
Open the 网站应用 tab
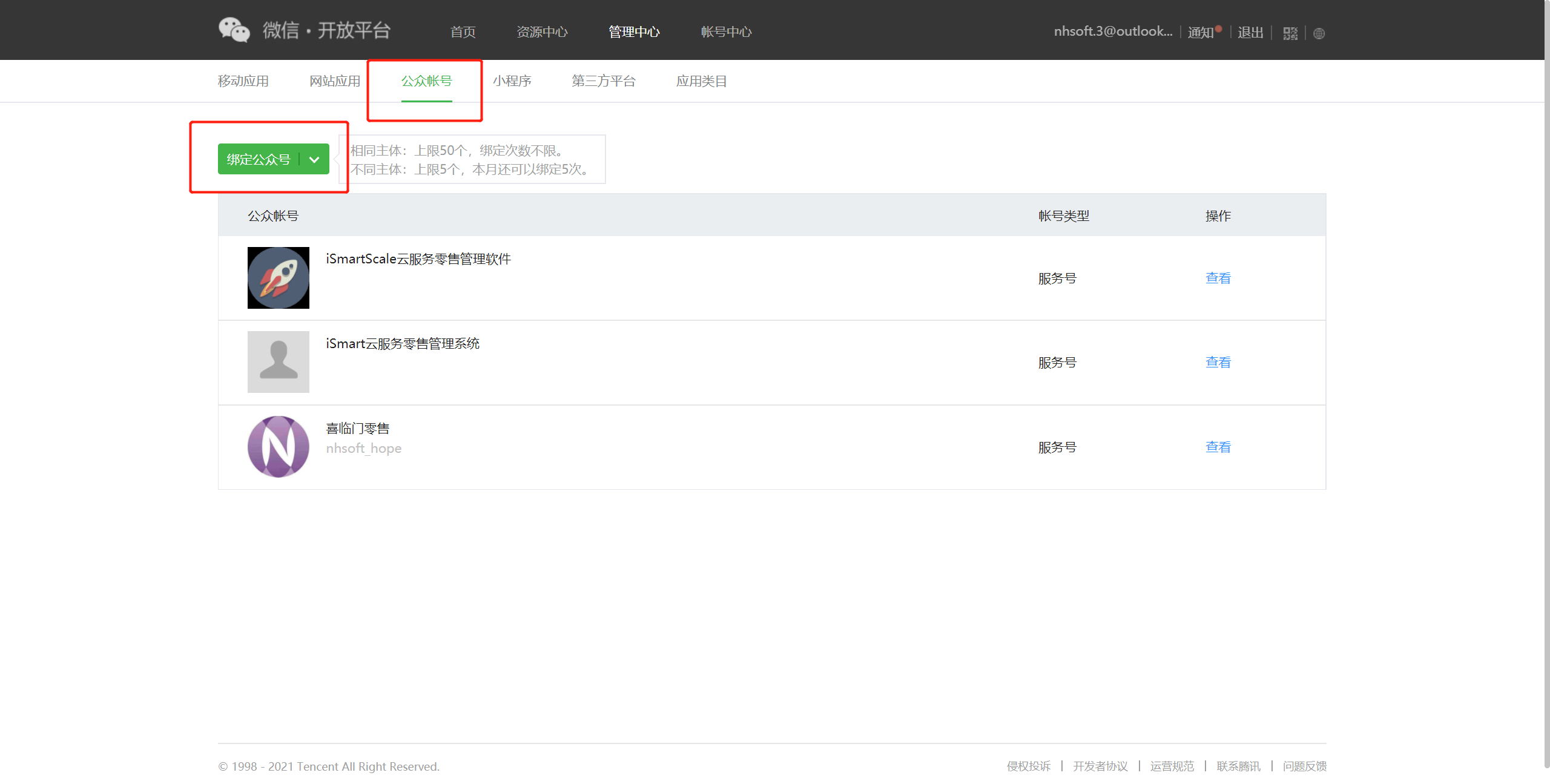click(335, 81)
